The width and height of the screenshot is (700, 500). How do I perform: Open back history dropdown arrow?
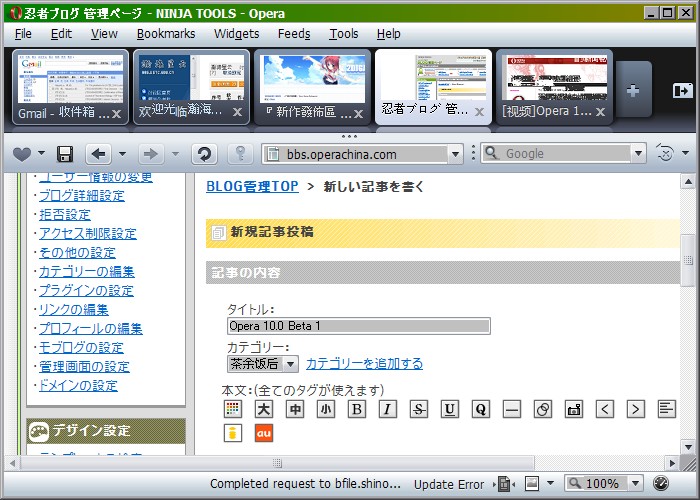coord(122,154)
